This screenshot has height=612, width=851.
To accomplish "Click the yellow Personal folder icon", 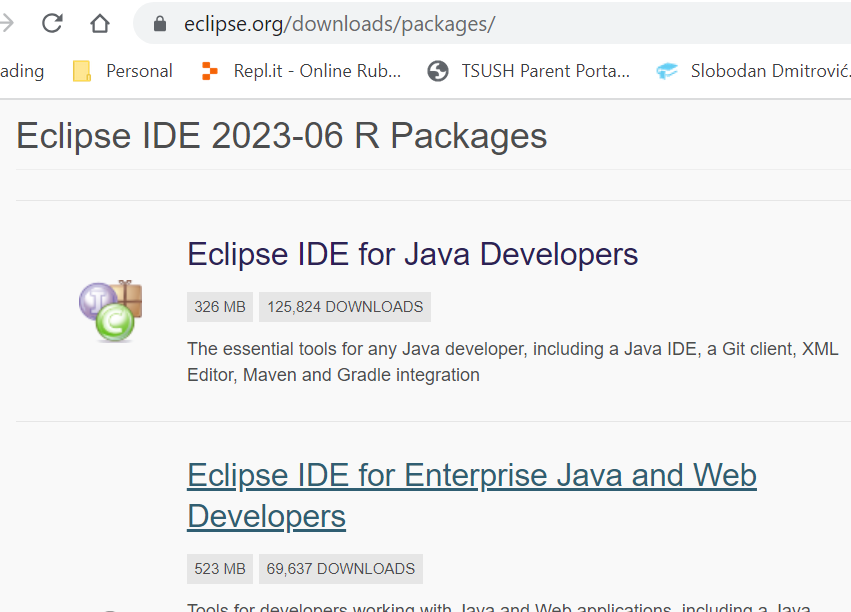I will [x=82, y=71].
